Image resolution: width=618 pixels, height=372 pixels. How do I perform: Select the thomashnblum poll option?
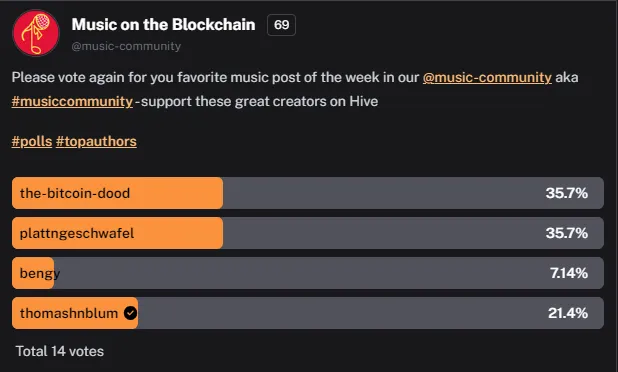[x=308, y=313]
